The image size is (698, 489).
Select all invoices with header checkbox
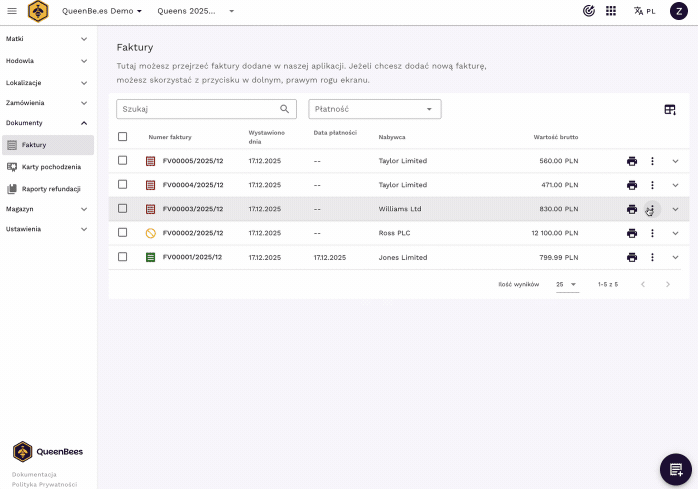click(123, 137)
